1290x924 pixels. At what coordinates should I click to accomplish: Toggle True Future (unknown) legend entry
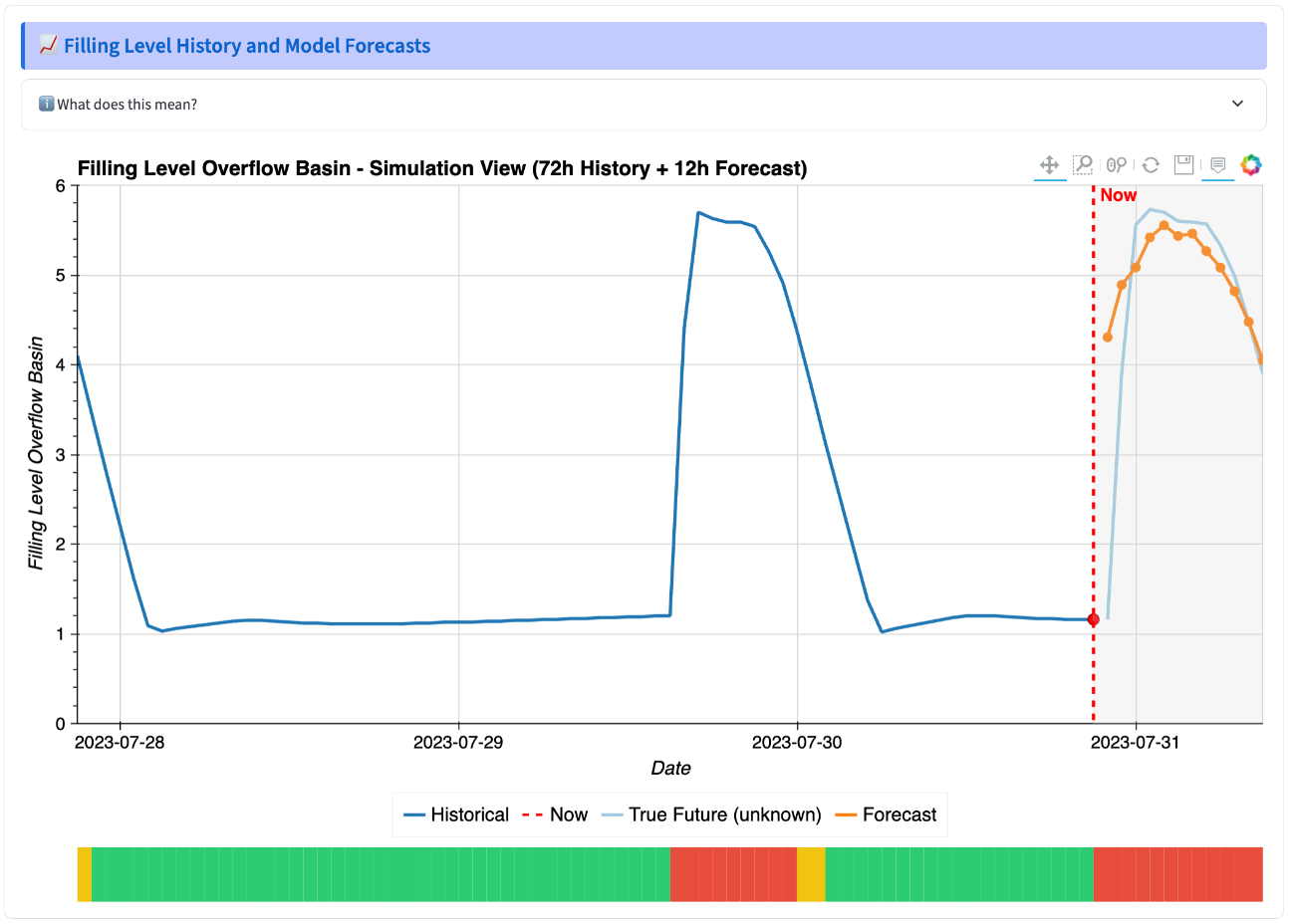(x=711, y=814)
